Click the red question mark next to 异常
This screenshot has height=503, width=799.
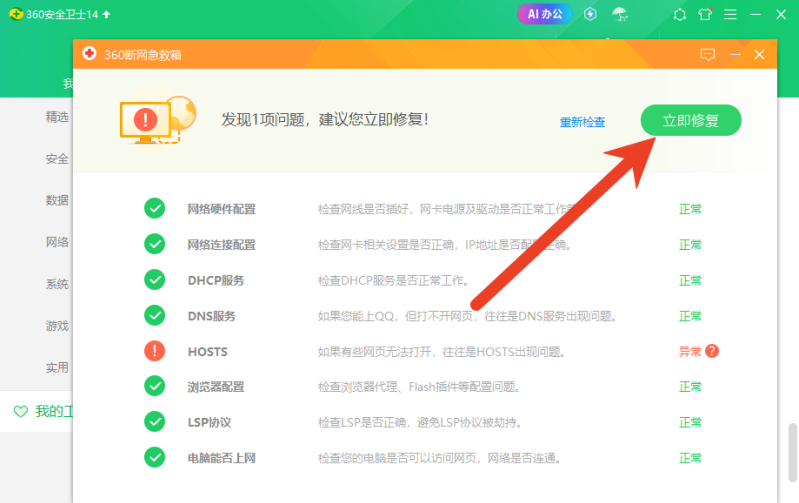712,351
